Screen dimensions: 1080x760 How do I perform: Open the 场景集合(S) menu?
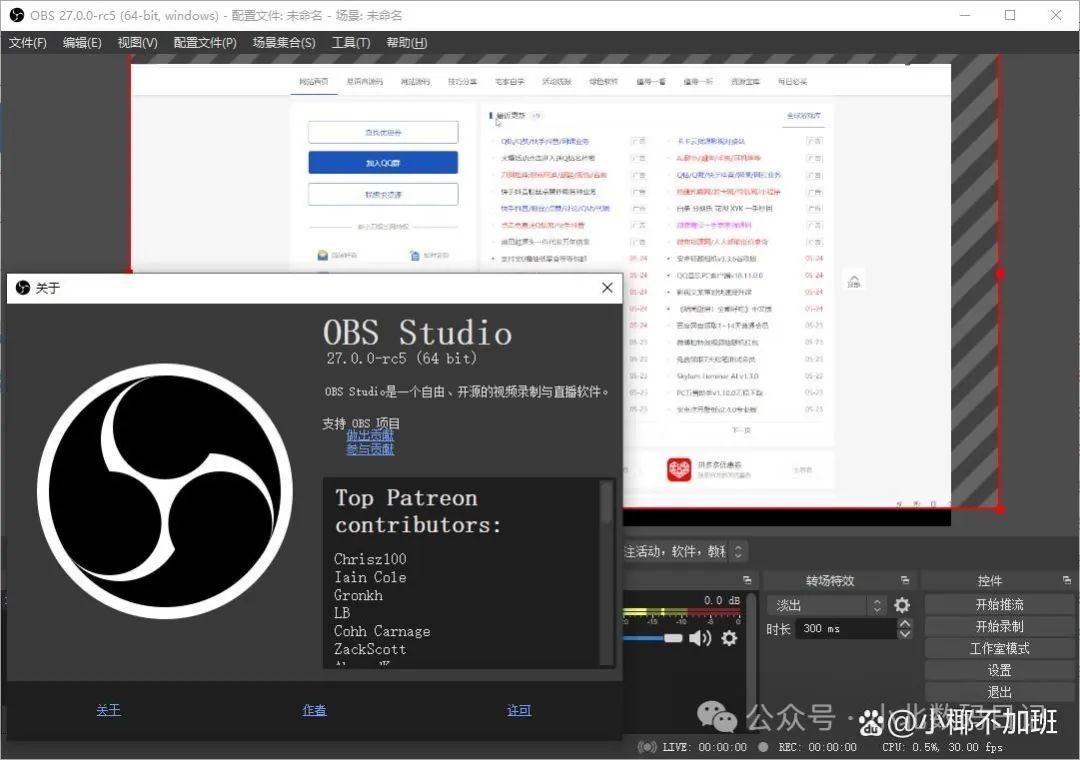(x=284, y=43)
